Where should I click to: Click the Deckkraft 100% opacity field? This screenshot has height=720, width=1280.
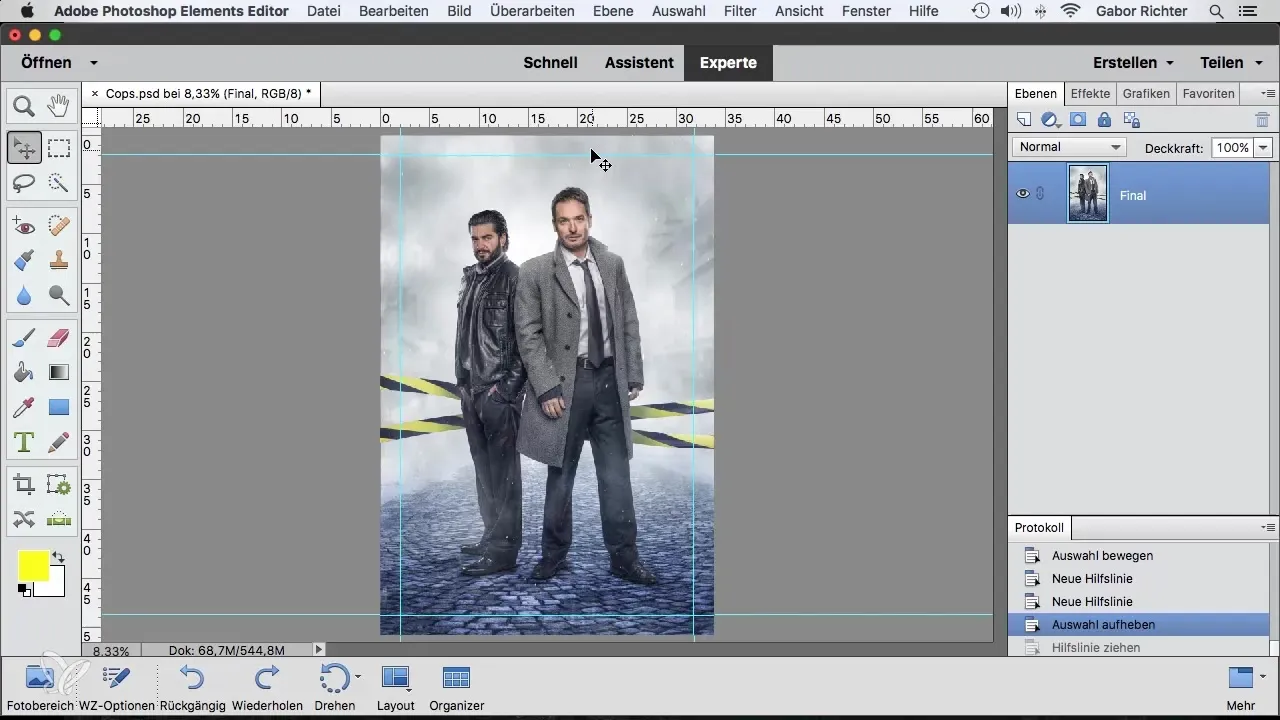(1232, 147)
